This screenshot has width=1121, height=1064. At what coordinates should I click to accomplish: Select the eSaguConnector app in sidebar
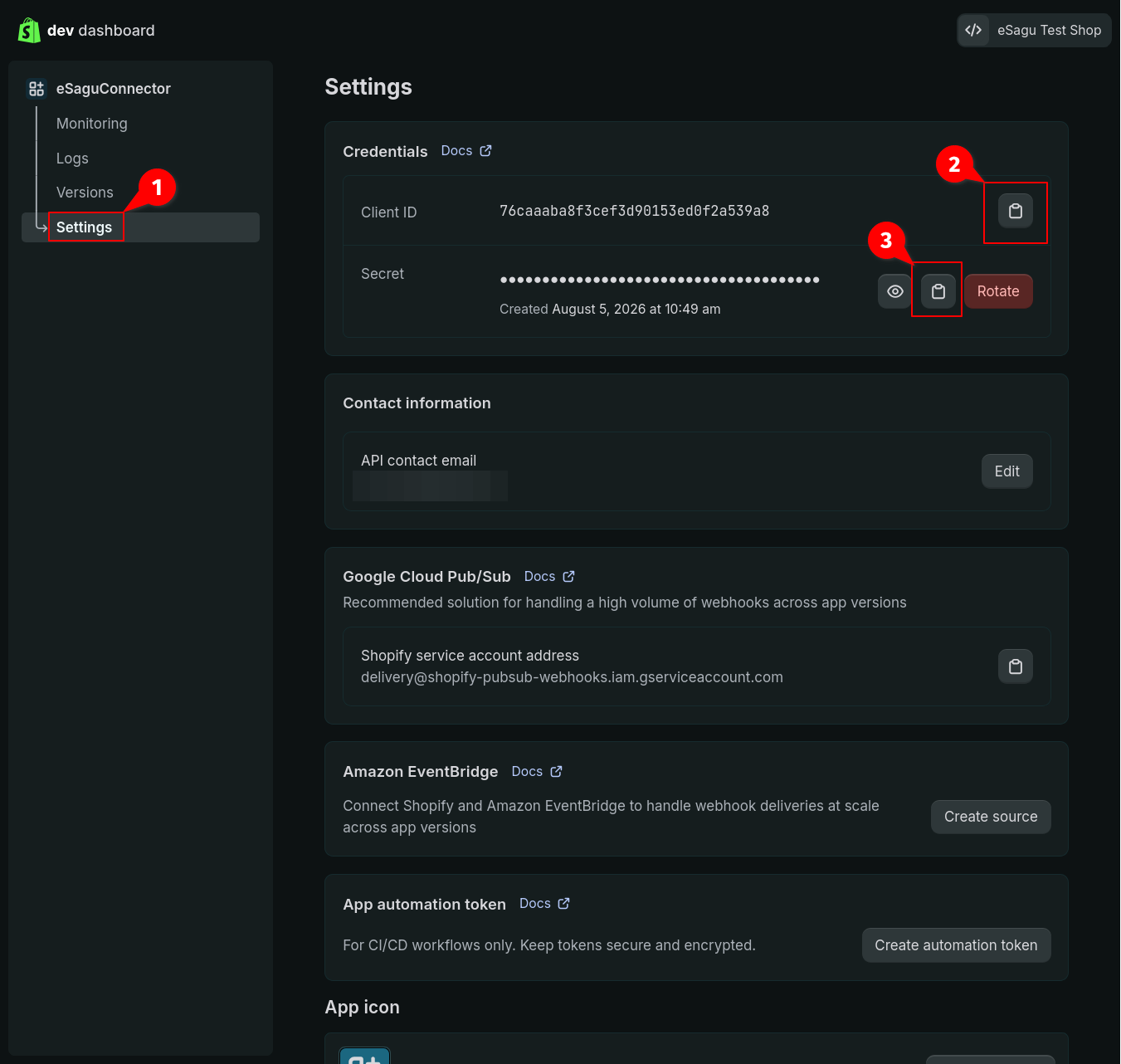click(x=113, y=89)
